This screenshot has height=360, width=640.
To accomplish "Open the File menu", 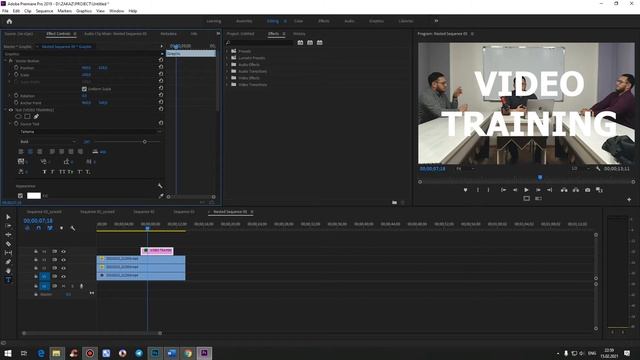I will [x=5, y=11].
